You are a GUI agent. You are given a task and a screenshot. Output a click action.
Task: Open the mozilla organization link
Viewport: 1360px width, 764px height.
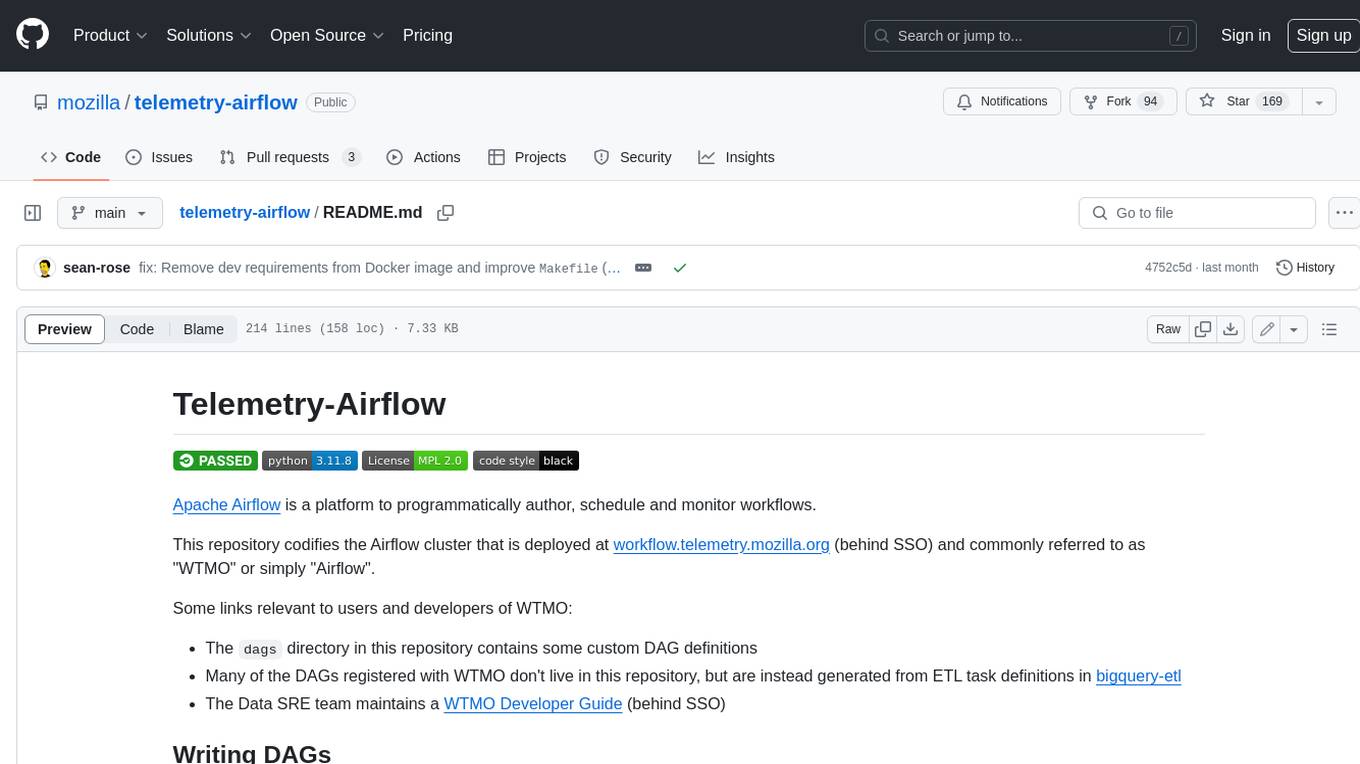click(88, 102)
